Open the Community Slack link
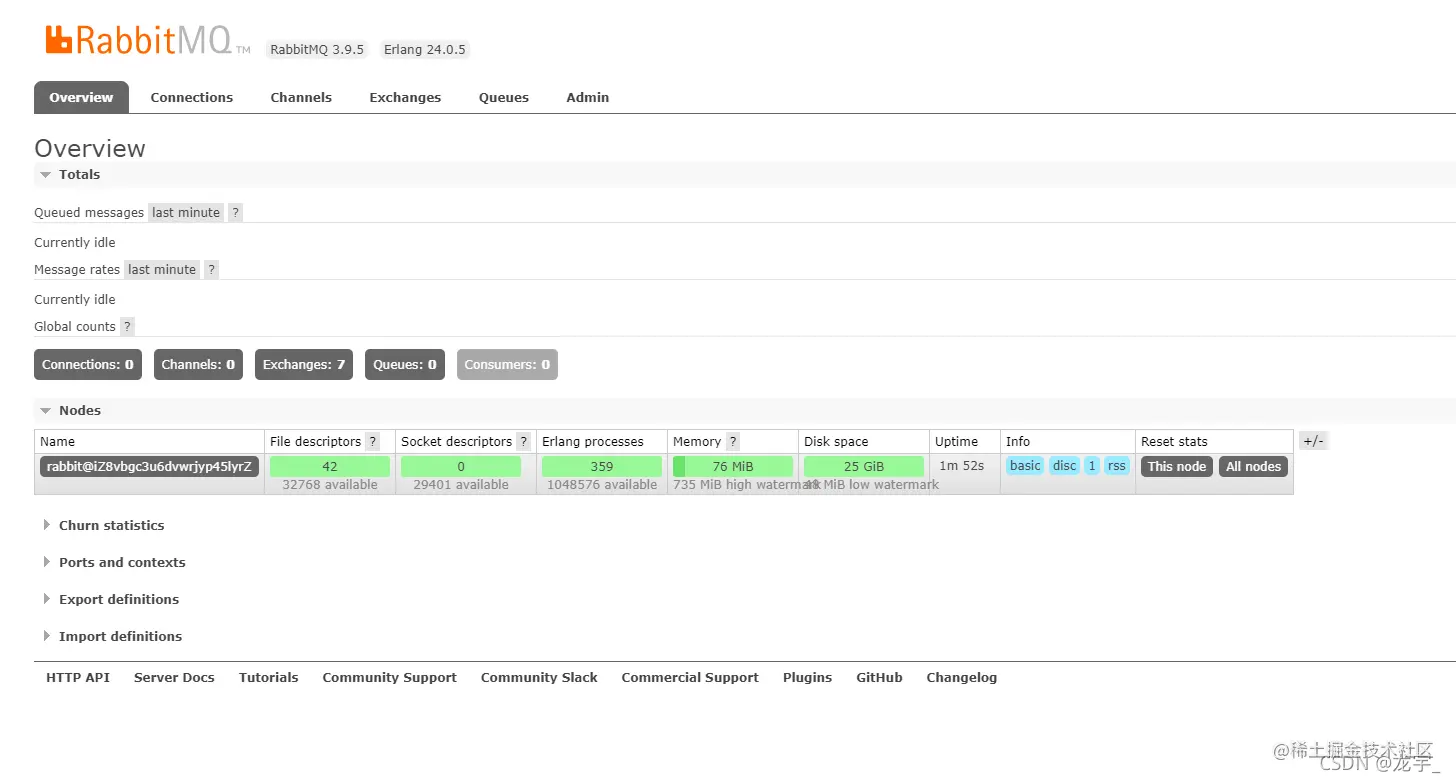The width and height of the screenshot is (1456, 783). click(539, 677)
